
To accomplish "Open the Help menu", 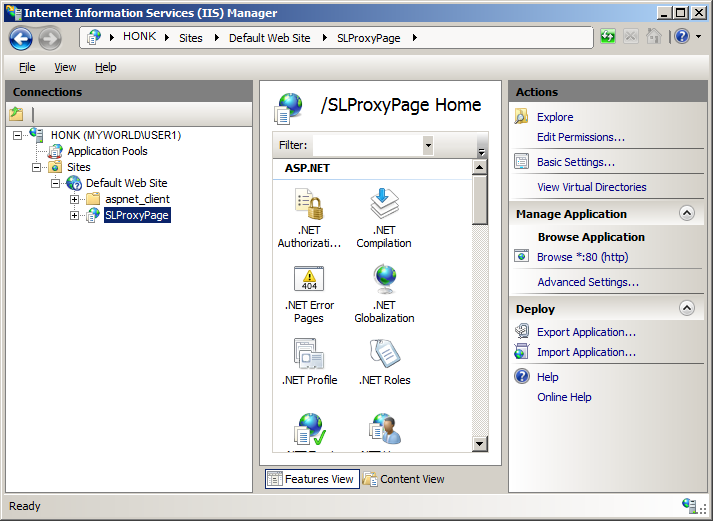I will (105, 67).
